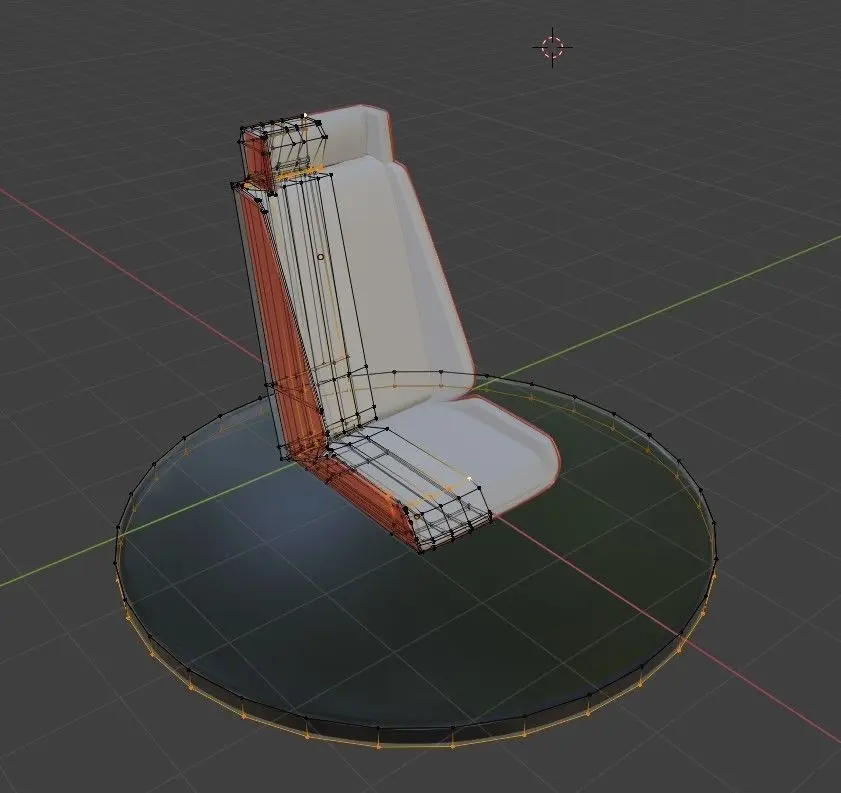Click the origin dot on the backrest wireframe
Image resolution: width=841 pixels, height=793 pixels.
(321, 257)
